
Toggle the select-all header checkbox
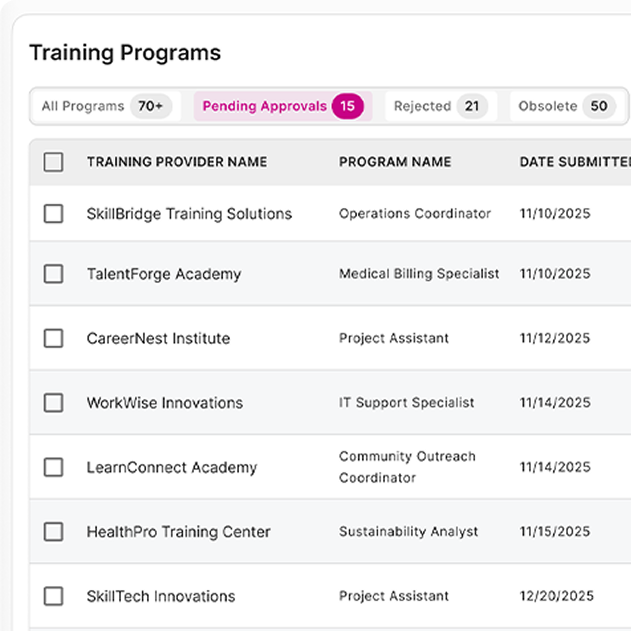54,162
